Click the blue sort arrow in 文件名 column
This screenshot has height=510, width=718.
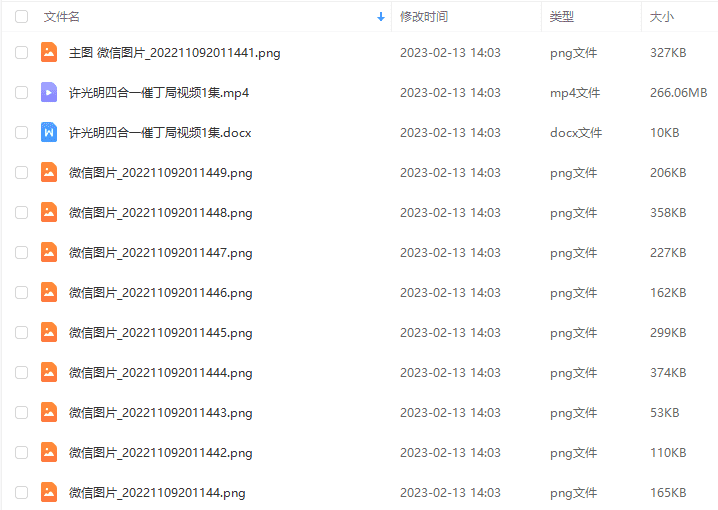tap(381, 17)
